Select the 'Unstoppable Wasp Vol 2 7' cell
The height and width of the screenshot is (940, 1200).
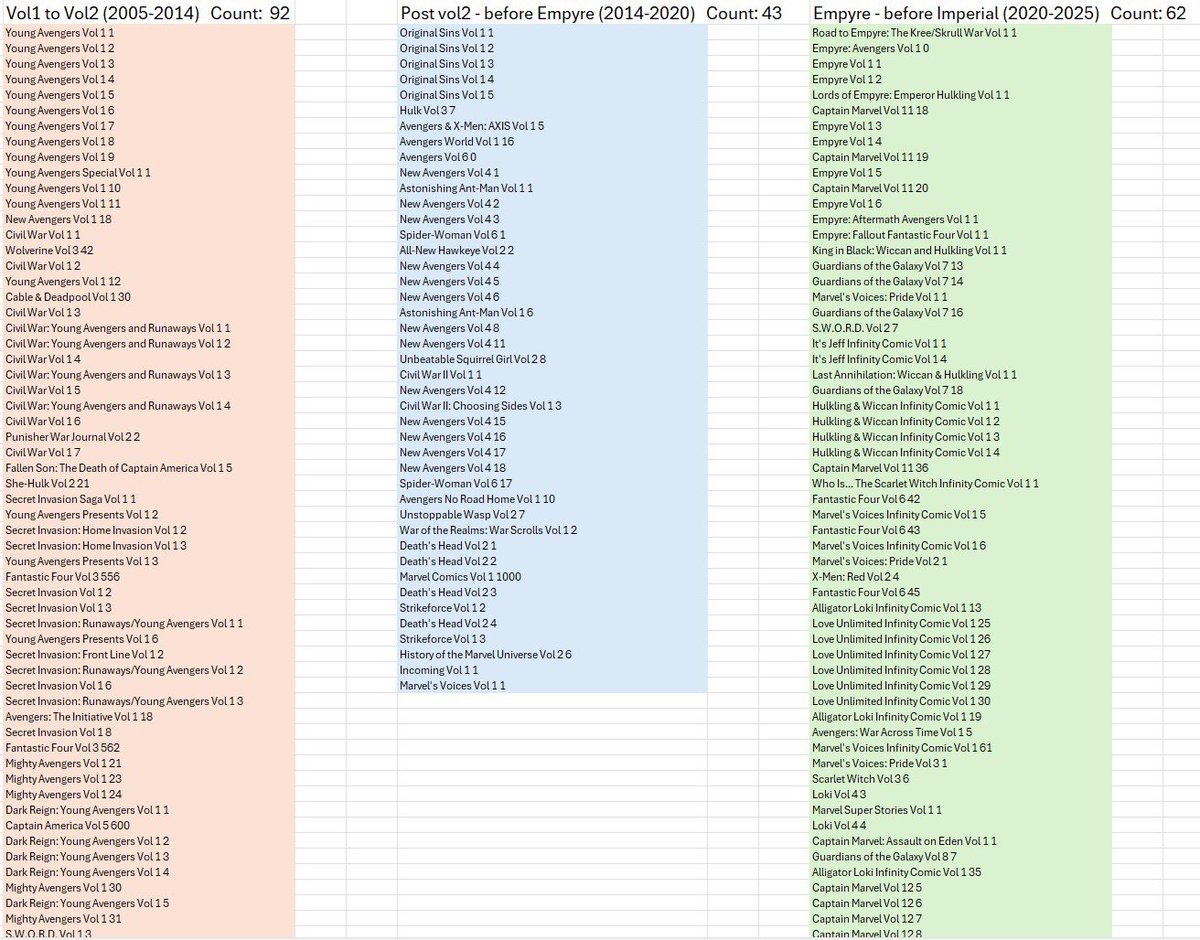462,515
